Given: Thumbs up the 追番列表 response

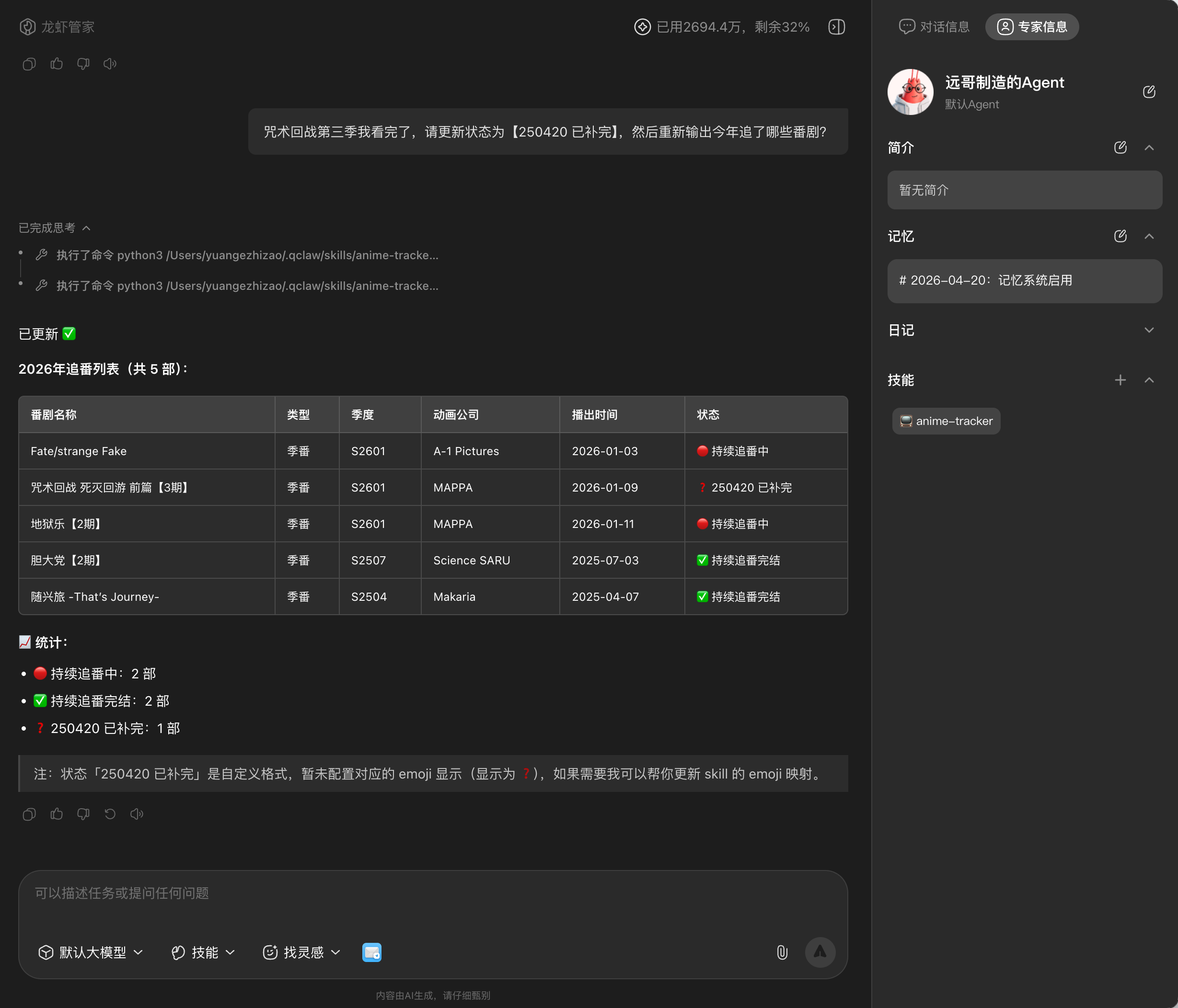Looking at the screenshot, I should click(x=56, y=814).
